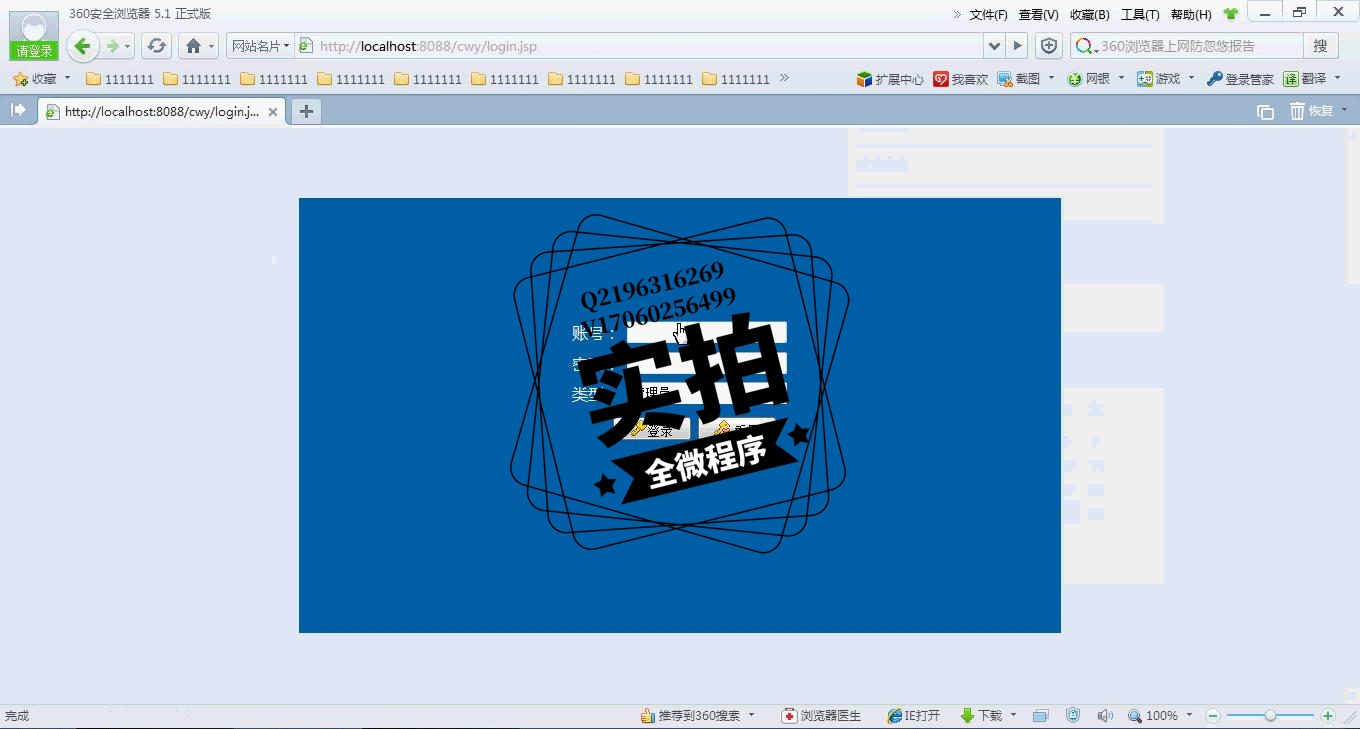Click the 搜 search button
Image resolution: width=1360 pixels, height=729 pixels.
pyautogui.click(x=1320, y=46)
